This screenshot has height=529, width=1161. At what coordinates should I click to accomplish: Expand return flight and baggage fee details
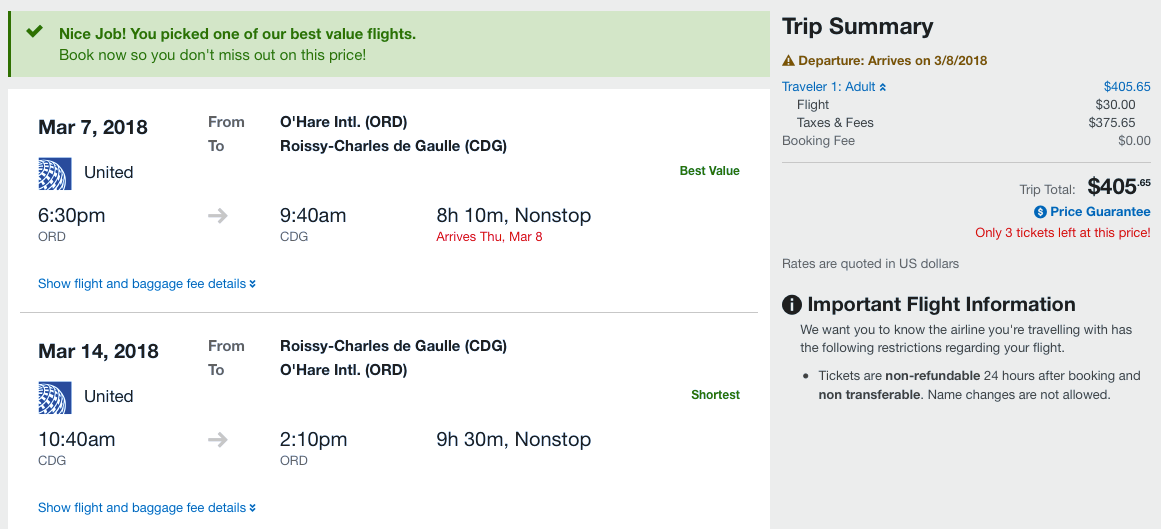click(147, 508)
